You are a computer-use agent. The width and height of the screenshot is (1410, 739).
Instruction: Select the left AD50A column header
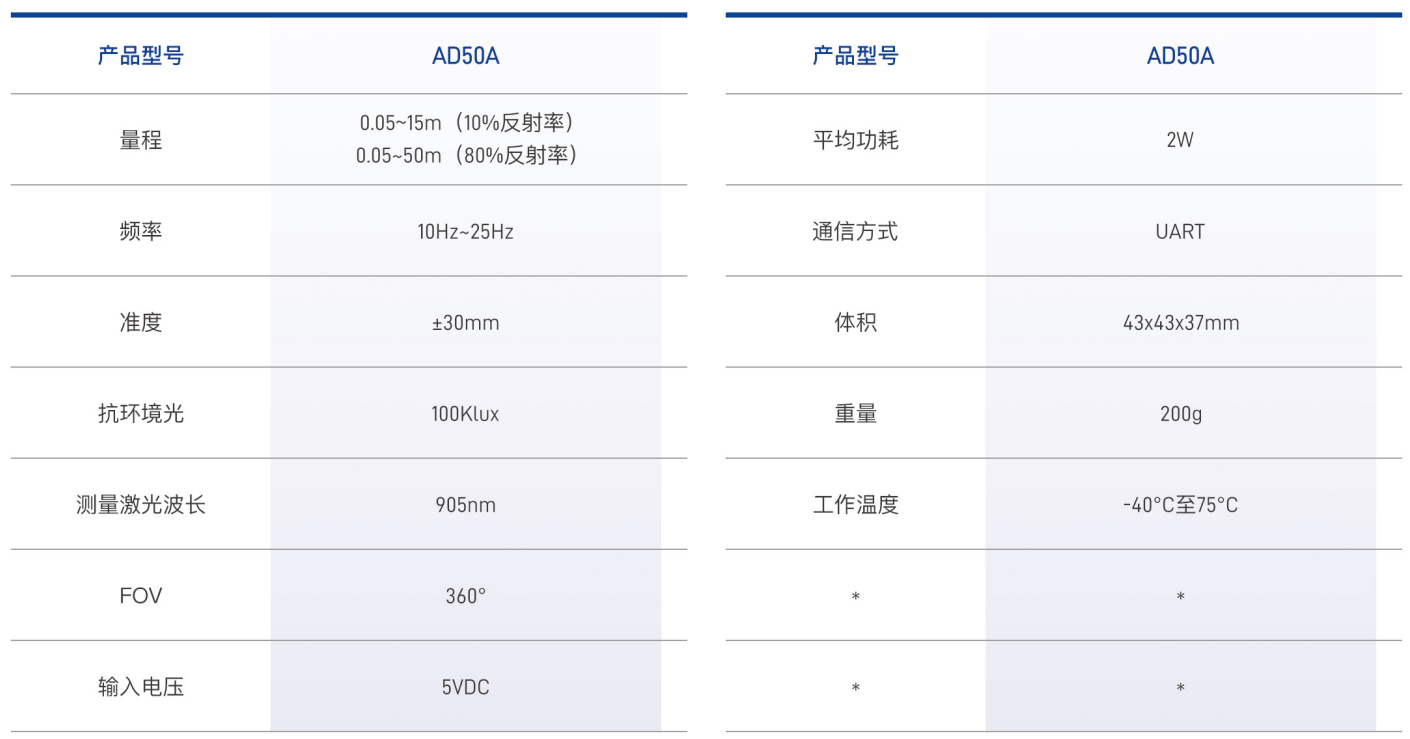pos(465,56)
